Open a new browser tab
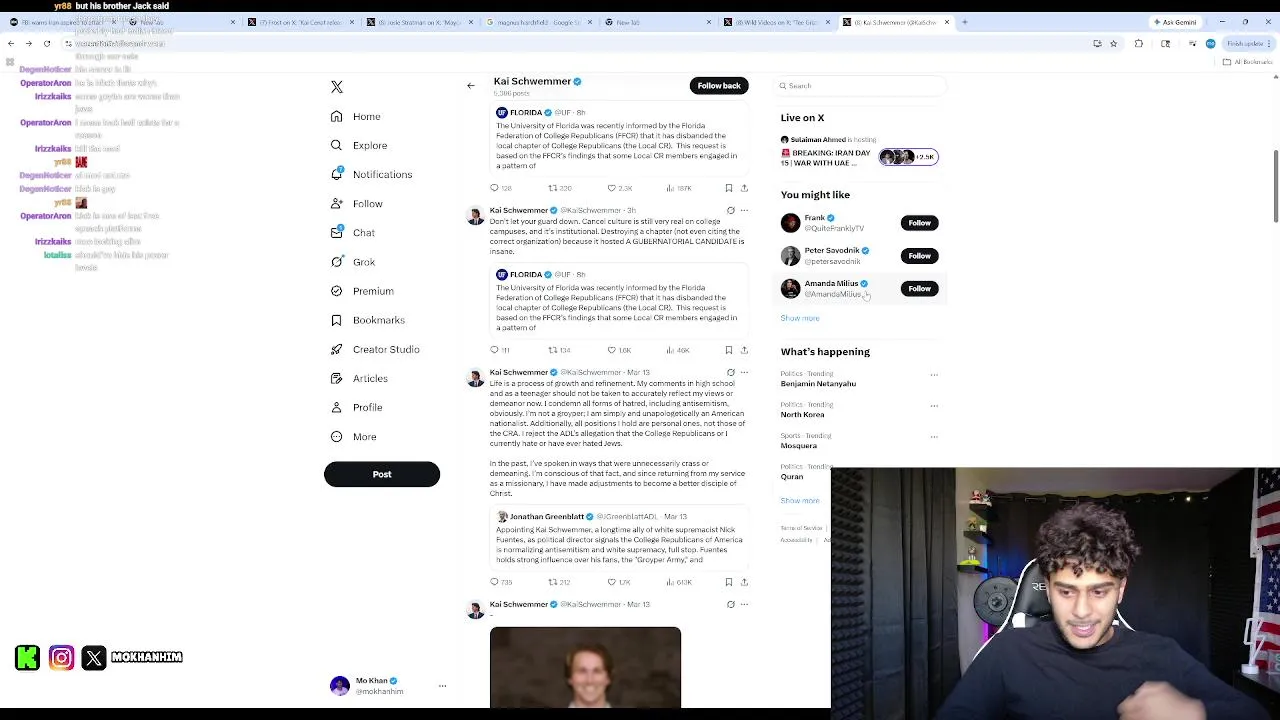The height and width of the screenshot is (720, 1280). tap(964, 22)
